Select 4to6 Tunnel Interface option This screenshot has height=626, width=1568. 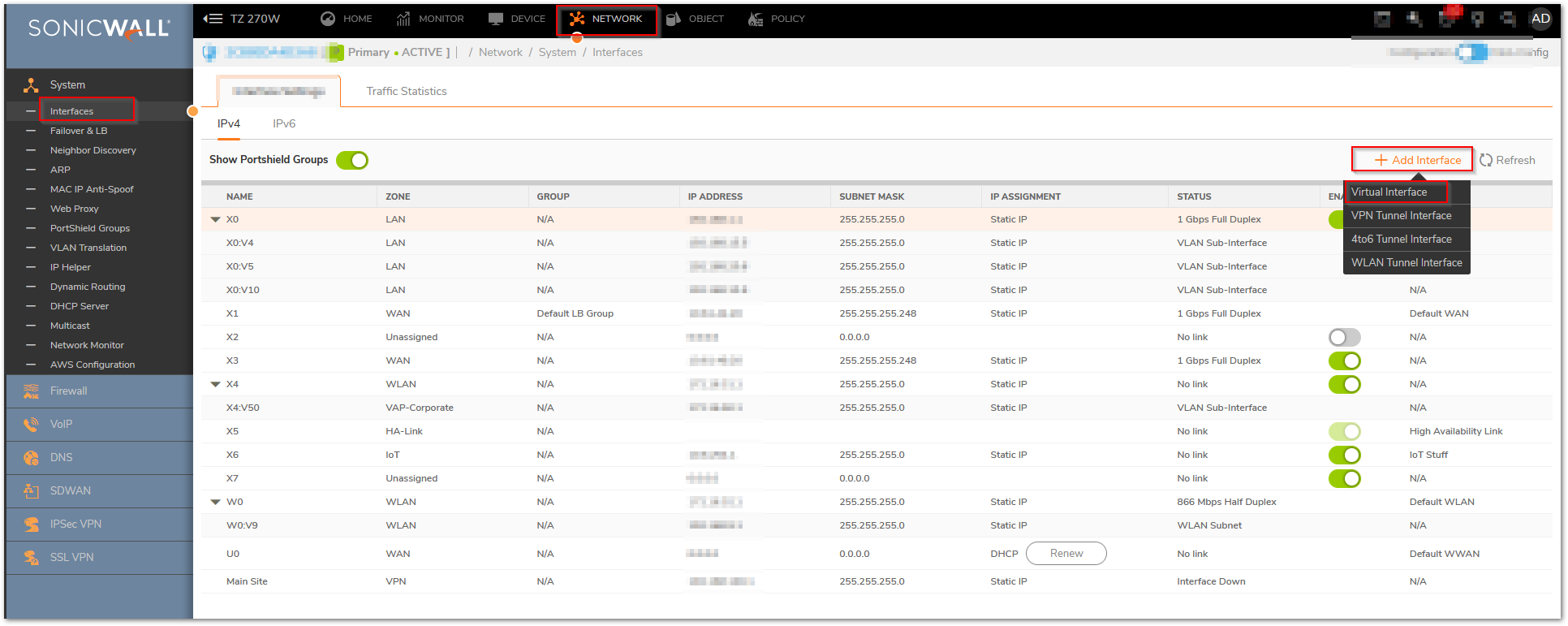tap(1406, 240)
